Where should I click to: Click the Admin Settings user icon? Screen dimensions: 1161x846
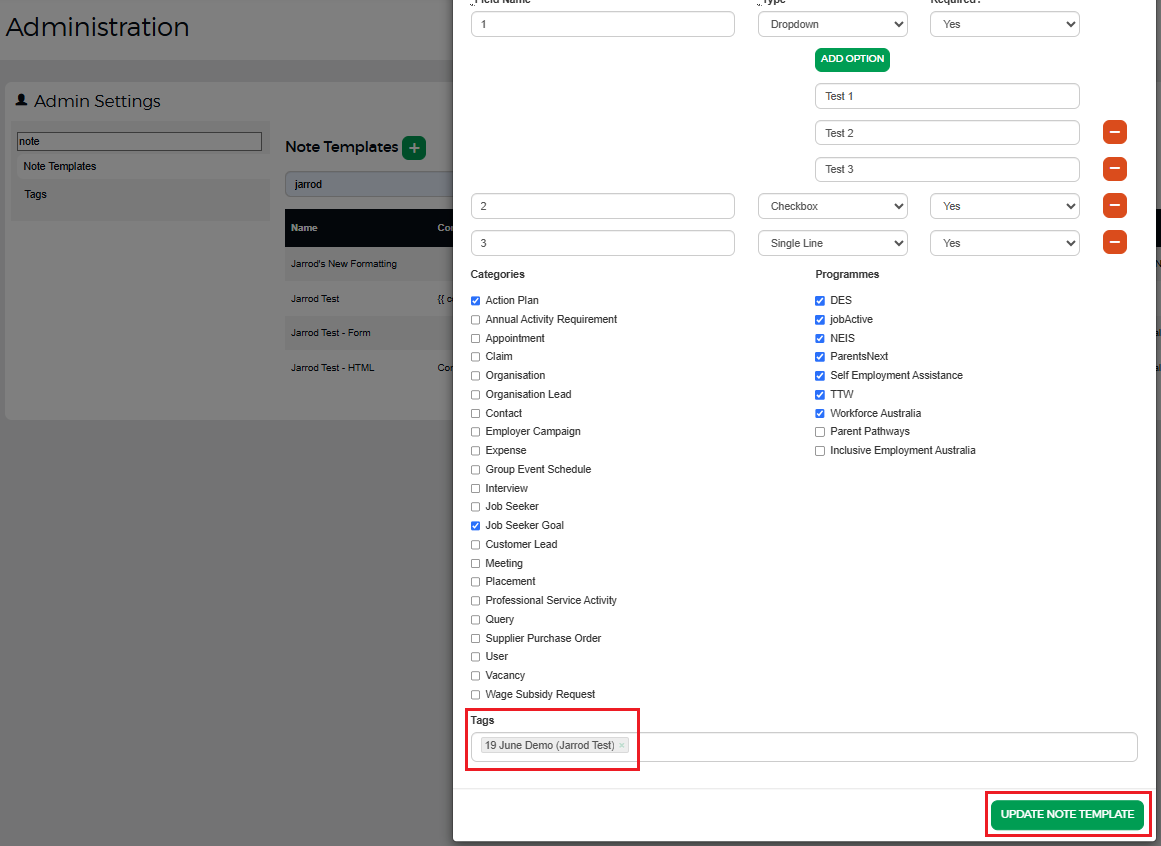(x=21, y=100)
